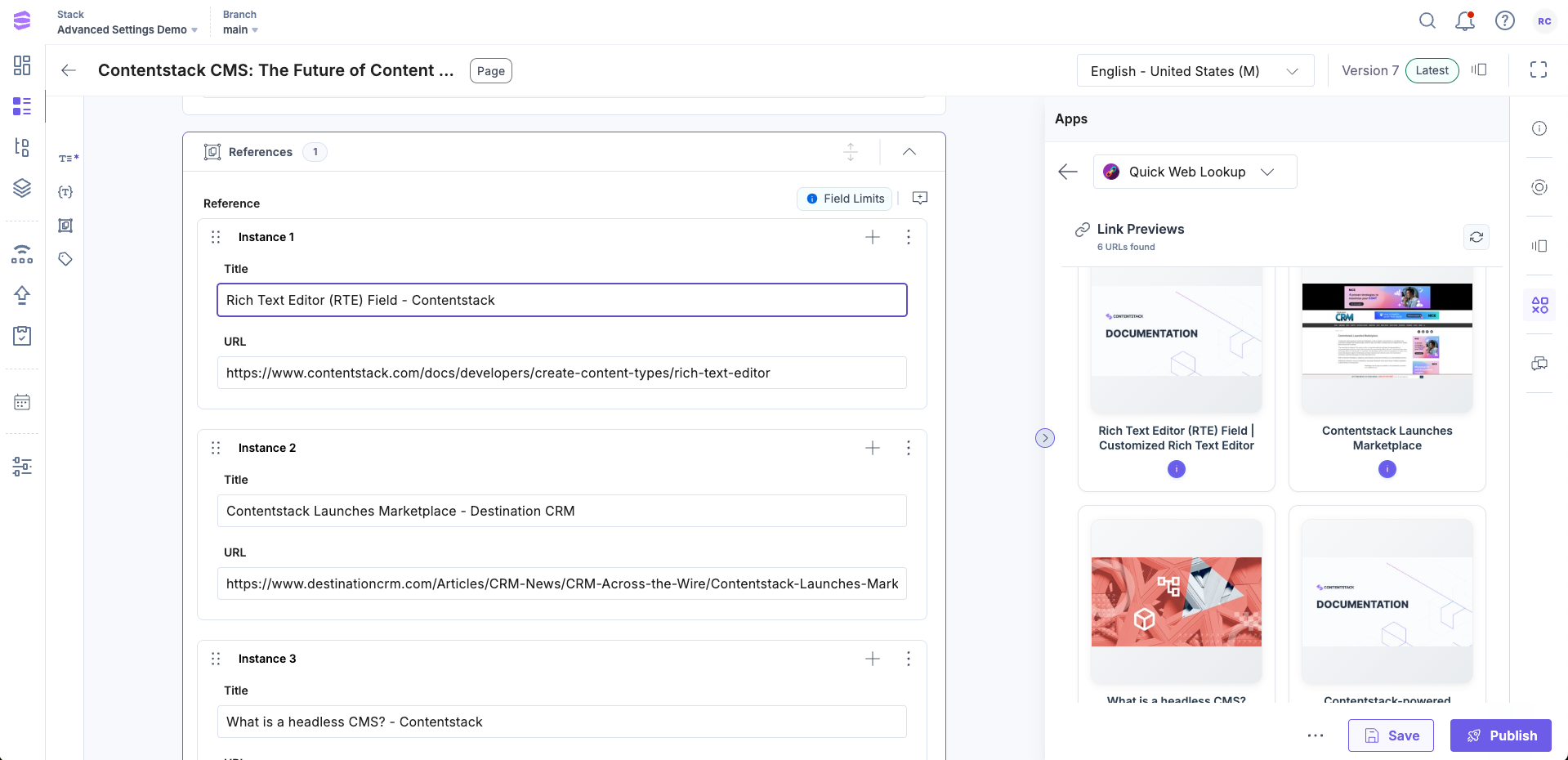Refresh the Link Previews list
This screenshot has height=760, width=1568.
click(x=1476, y=237)
